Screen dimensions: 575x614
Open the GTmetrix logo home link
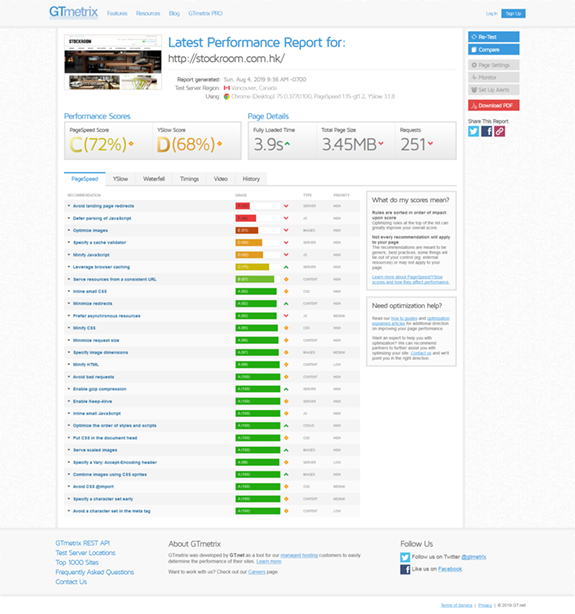click(73, 12)
